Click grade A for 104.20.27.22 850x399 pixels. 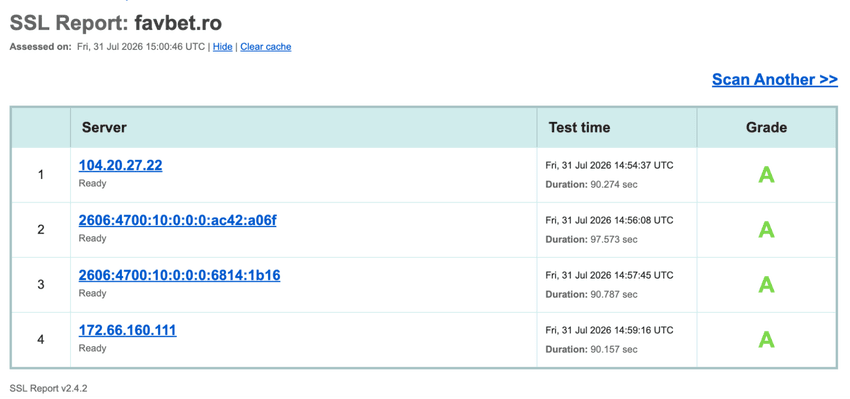[766, 175]
